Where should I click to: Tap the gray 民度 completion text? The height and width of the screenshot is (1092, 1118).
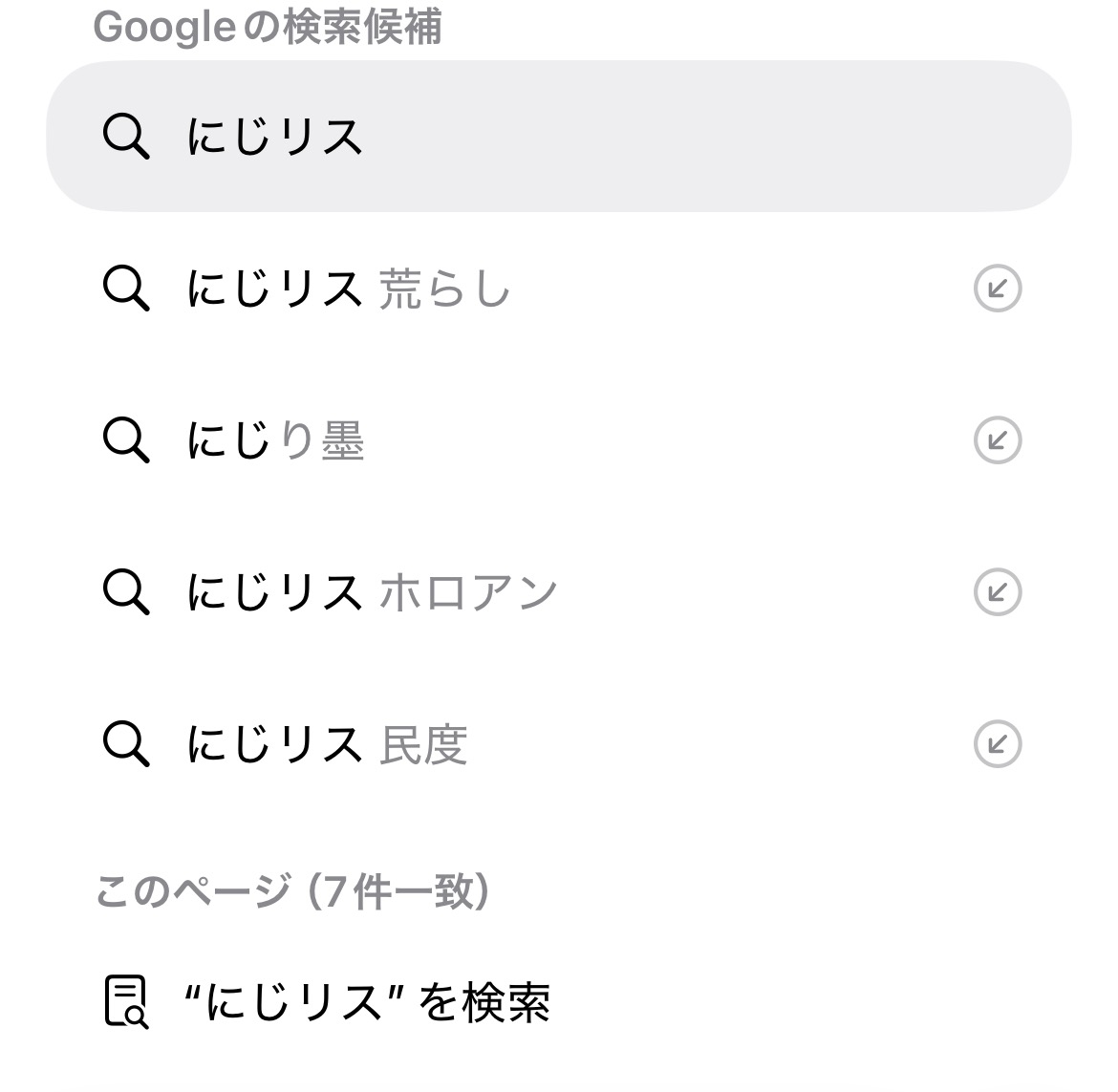423,744
